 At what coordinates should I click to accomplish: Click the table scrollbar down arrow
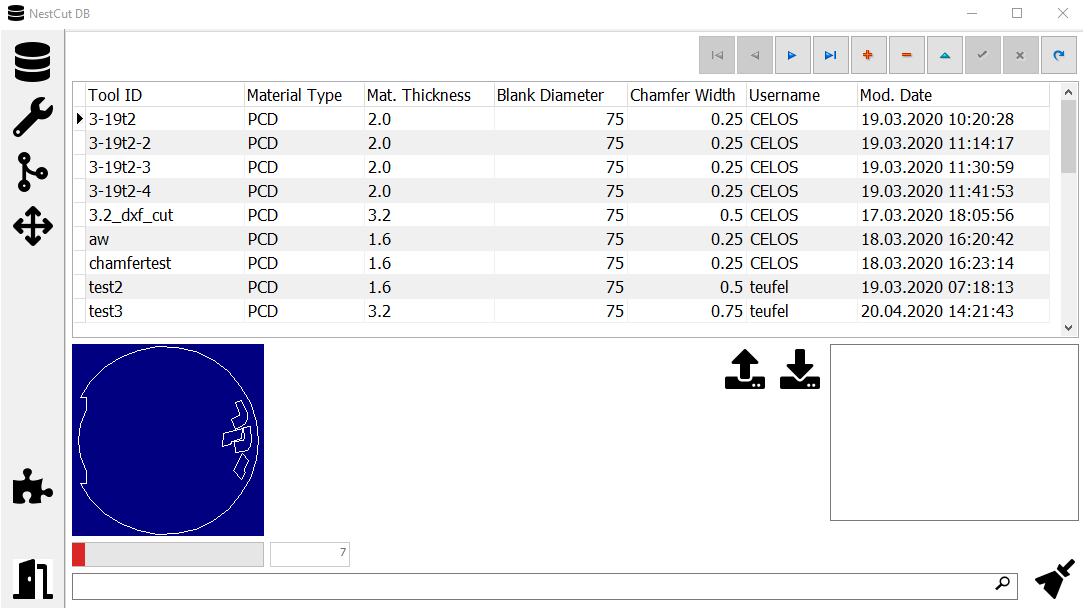tap(1068, 328)
